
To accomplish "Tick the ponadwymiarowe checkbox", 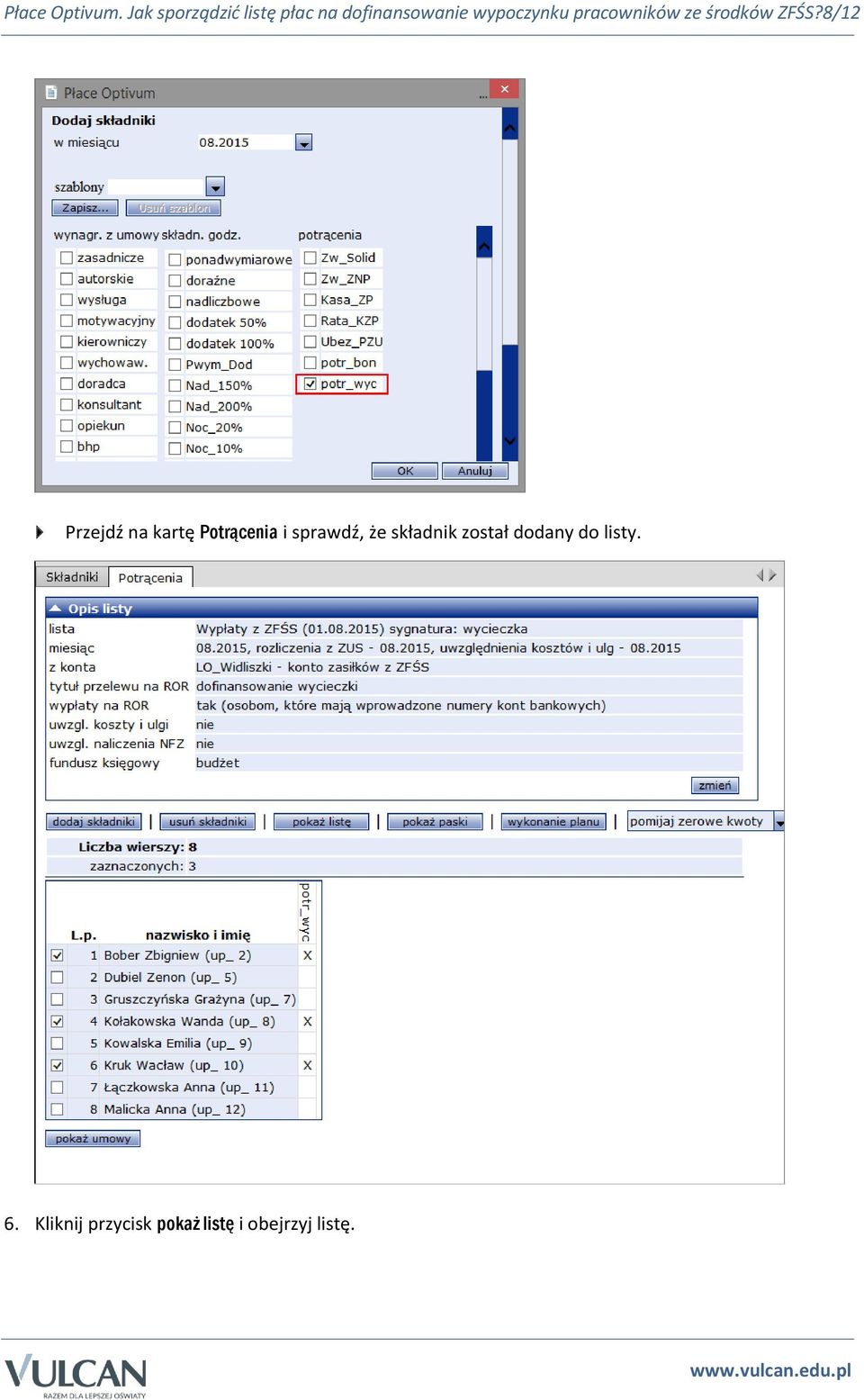I will (175, 259).
